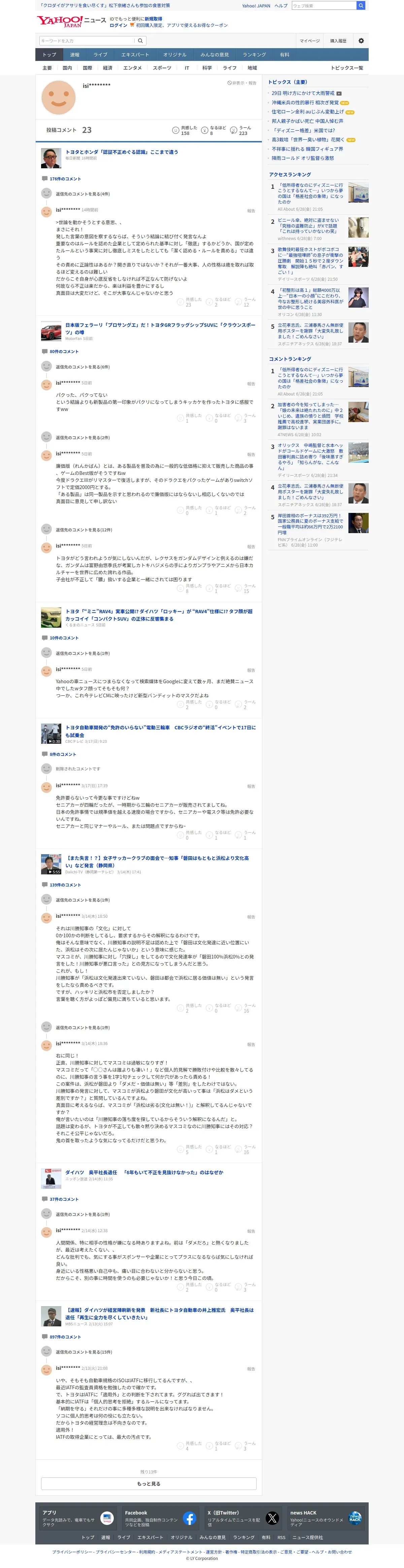Click the 0:30 play badge on CBC video thumbnail
The height and width of the screenshot is (1568, 404).
(54, 741)
